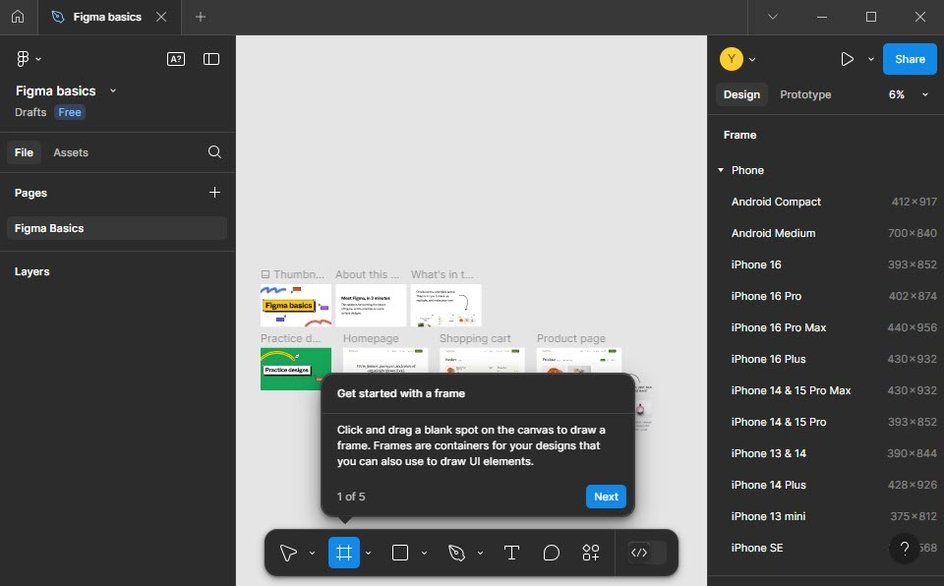Click the Drafts location link
The width and height of the screenshot is (944, 586).
click(31, 112)
